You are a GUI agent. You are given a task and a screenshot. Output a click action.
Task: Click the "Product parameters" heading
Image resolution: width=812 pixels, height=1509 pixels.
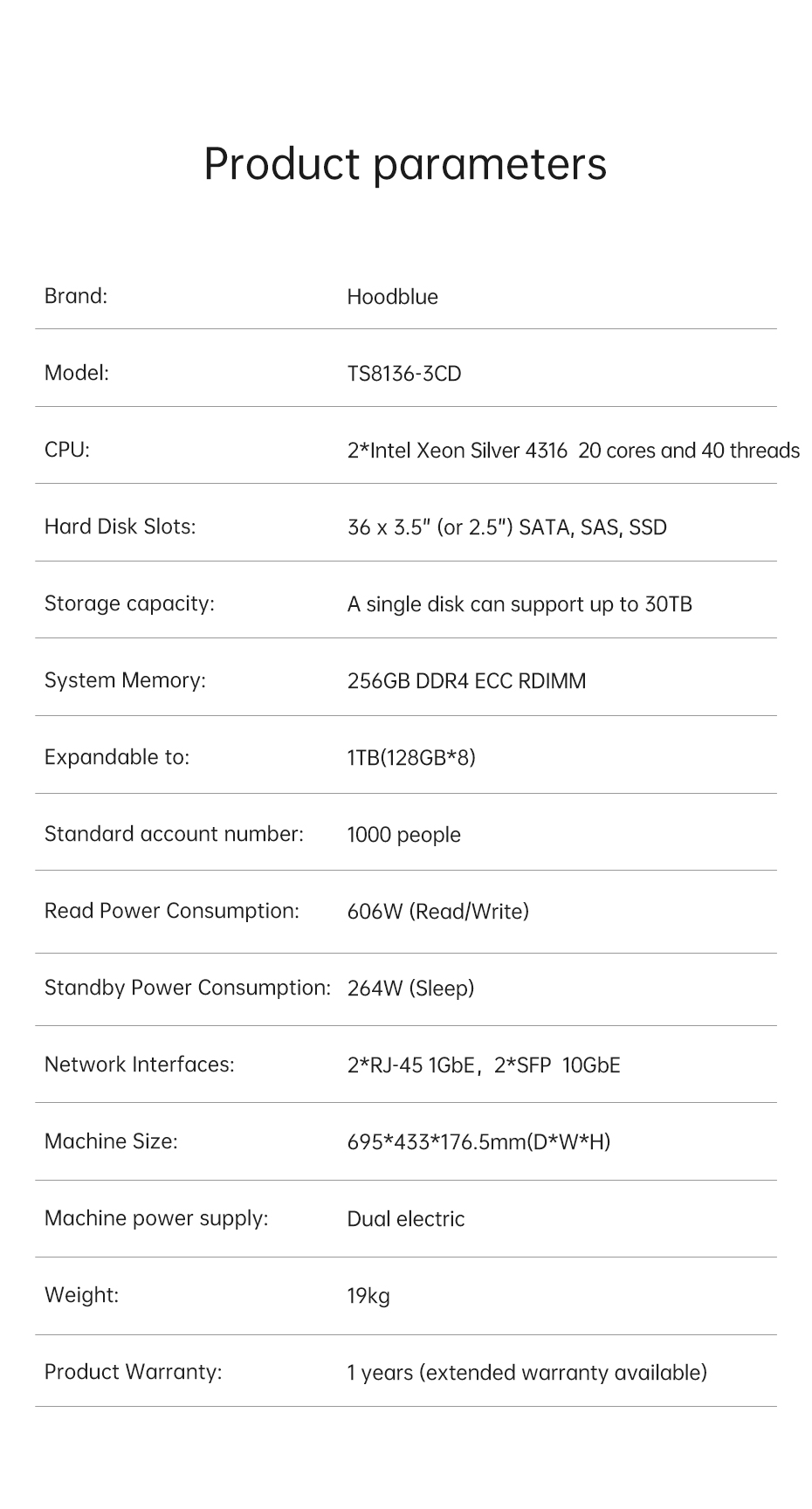click(x=405, y=164)
